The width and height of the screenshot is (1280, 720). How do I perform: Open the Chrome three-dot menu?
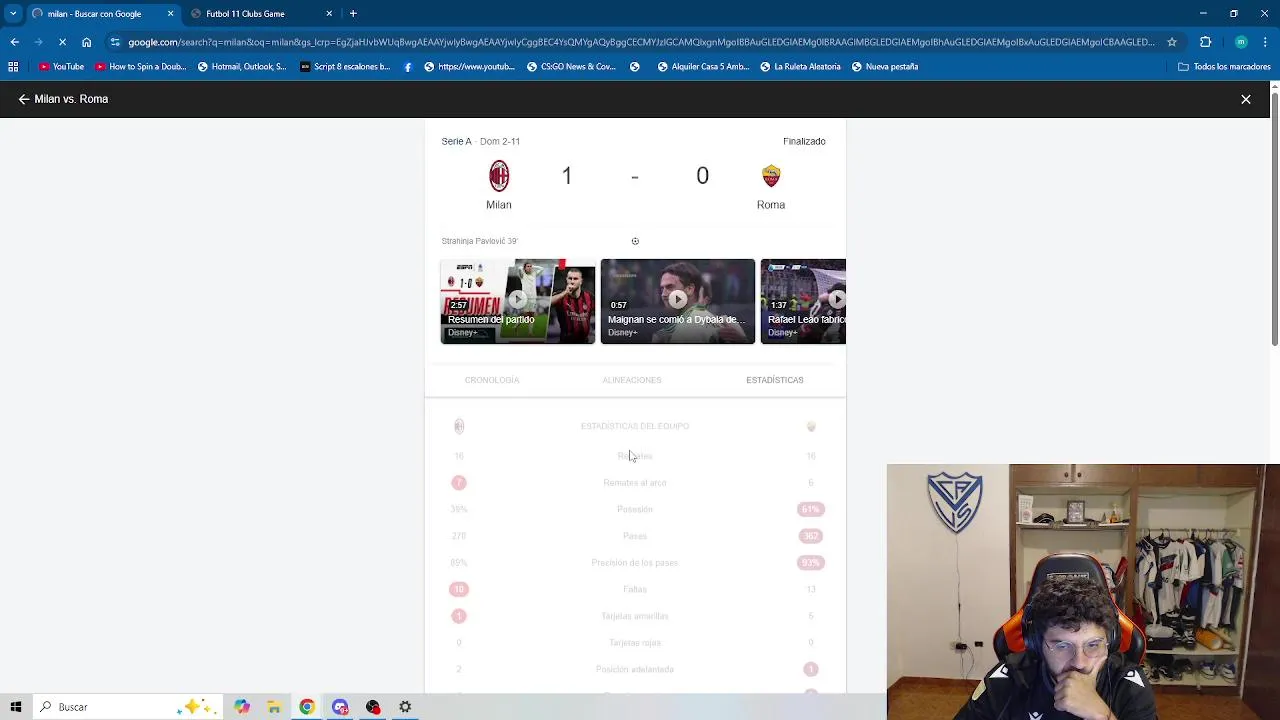pos(1265,42)
